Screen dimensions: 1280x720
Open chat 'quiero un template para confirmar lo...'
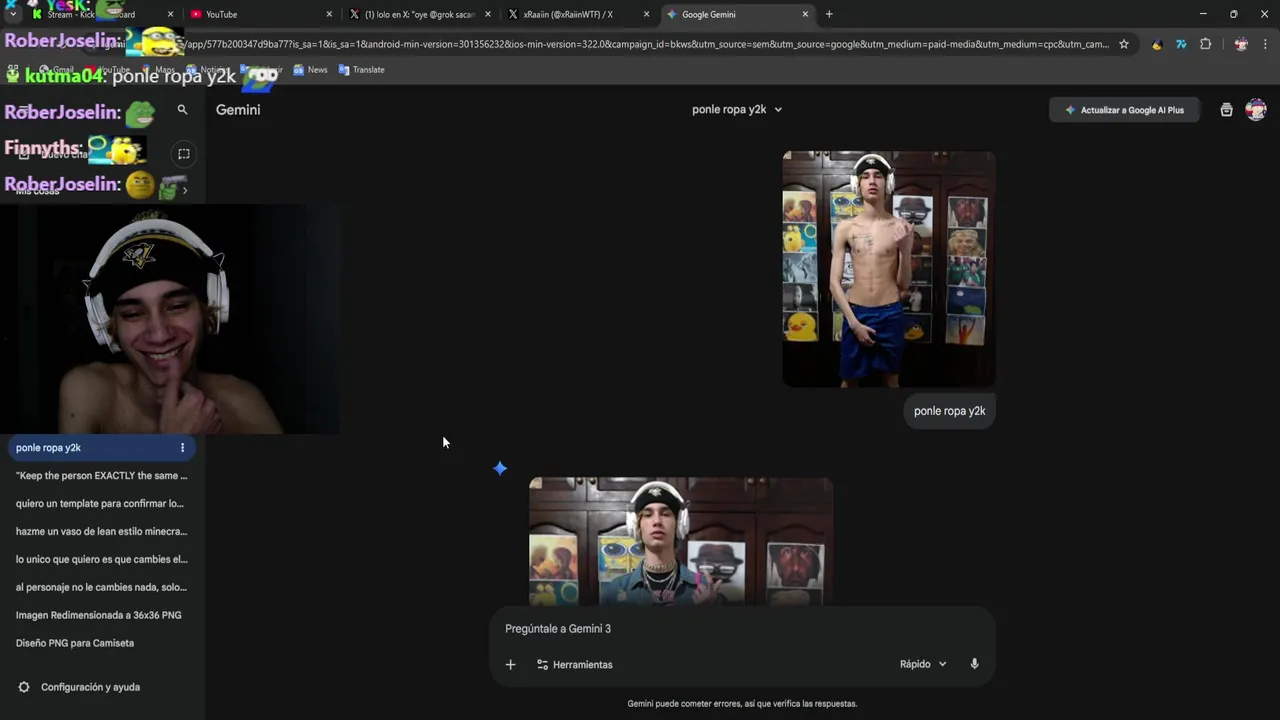pos(102,504)
